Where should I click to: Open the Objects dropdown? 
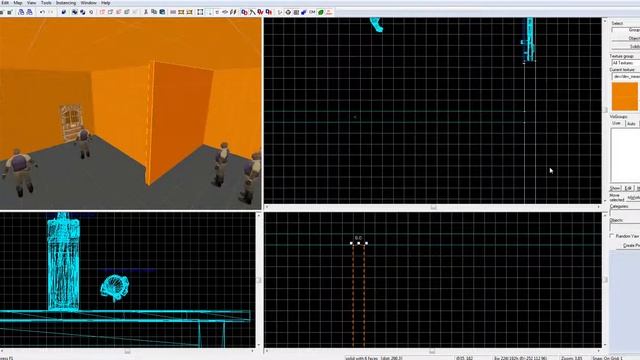click(625, 227)
